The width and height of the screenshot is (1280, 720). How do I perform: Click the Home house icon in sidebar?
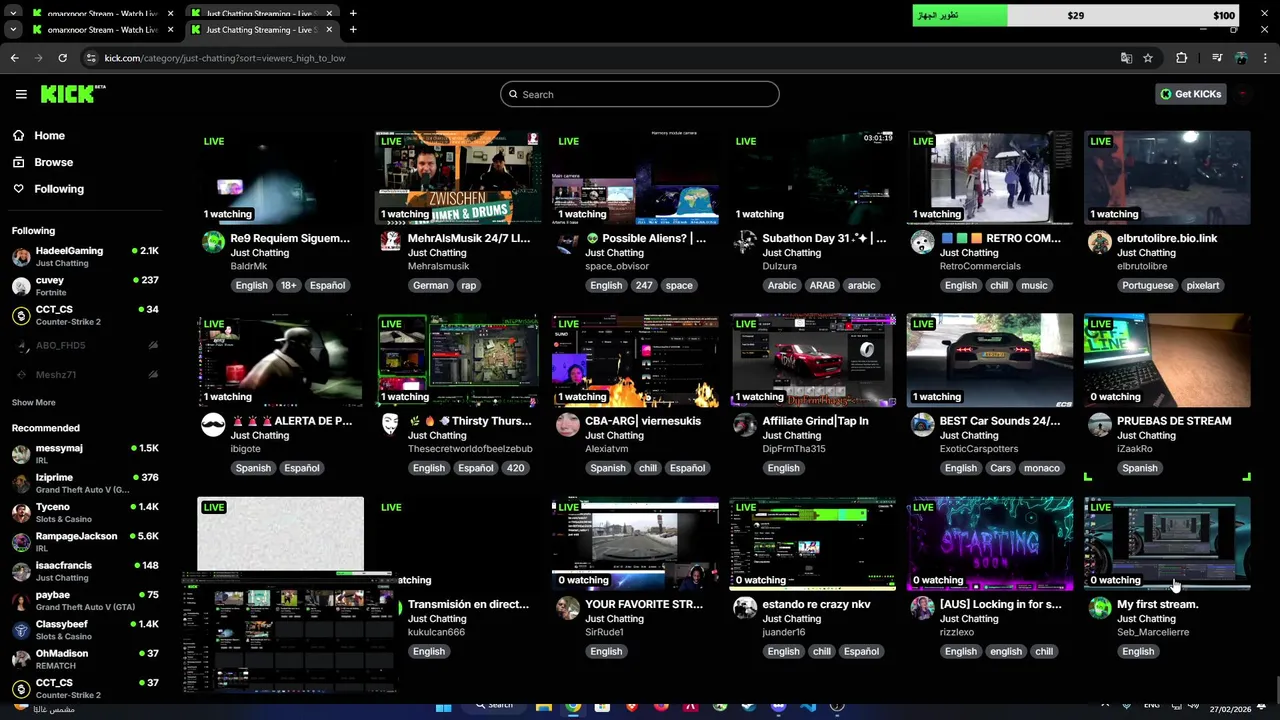point(18,136)
